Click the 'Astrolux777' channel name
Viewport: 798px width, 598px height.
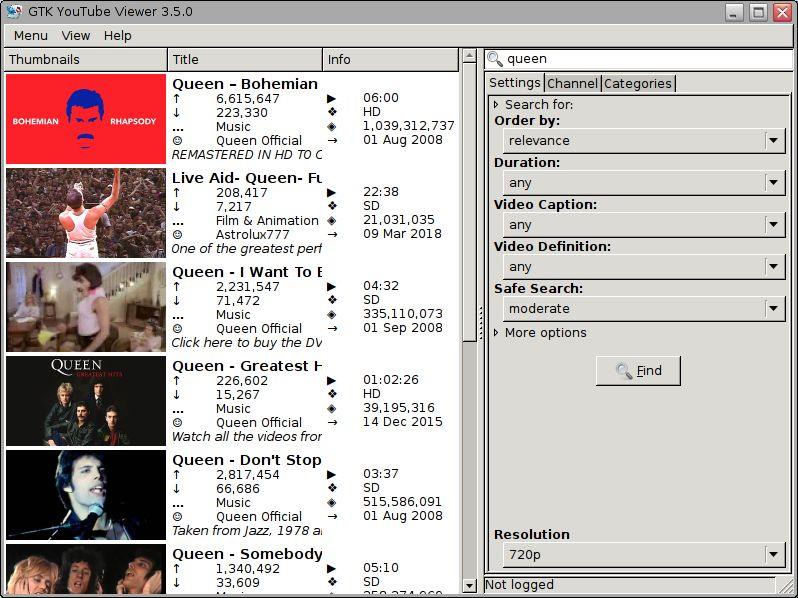coord(252,235)
